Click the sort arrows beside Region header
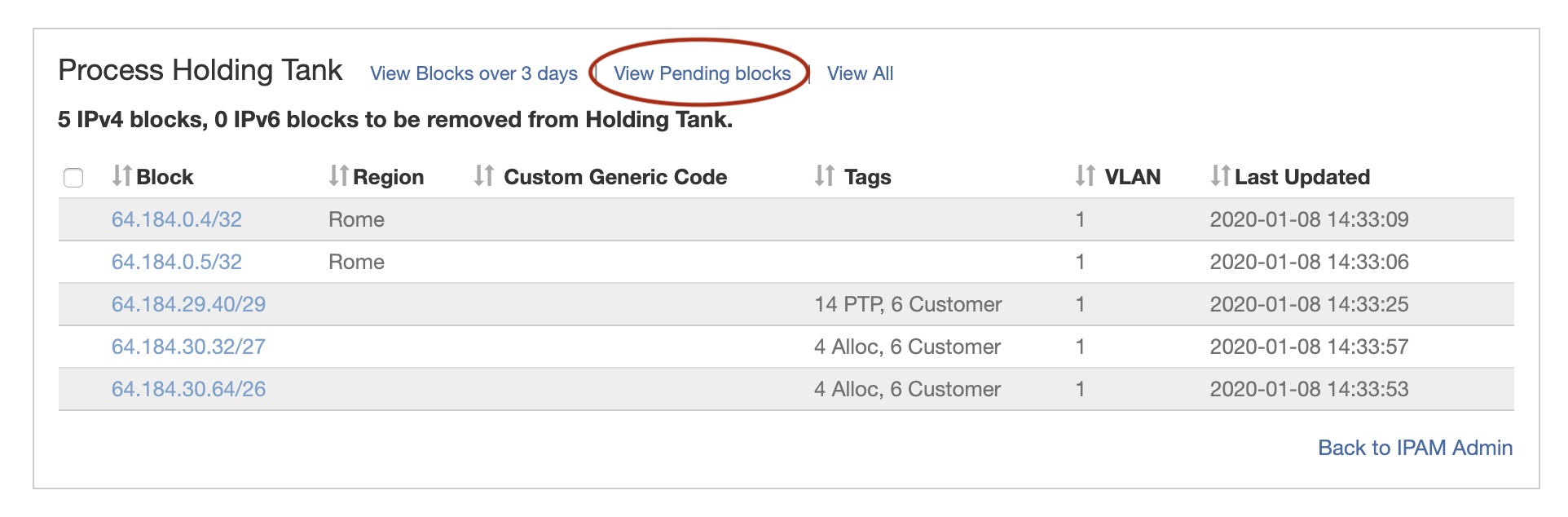 [x=338, y=176]
